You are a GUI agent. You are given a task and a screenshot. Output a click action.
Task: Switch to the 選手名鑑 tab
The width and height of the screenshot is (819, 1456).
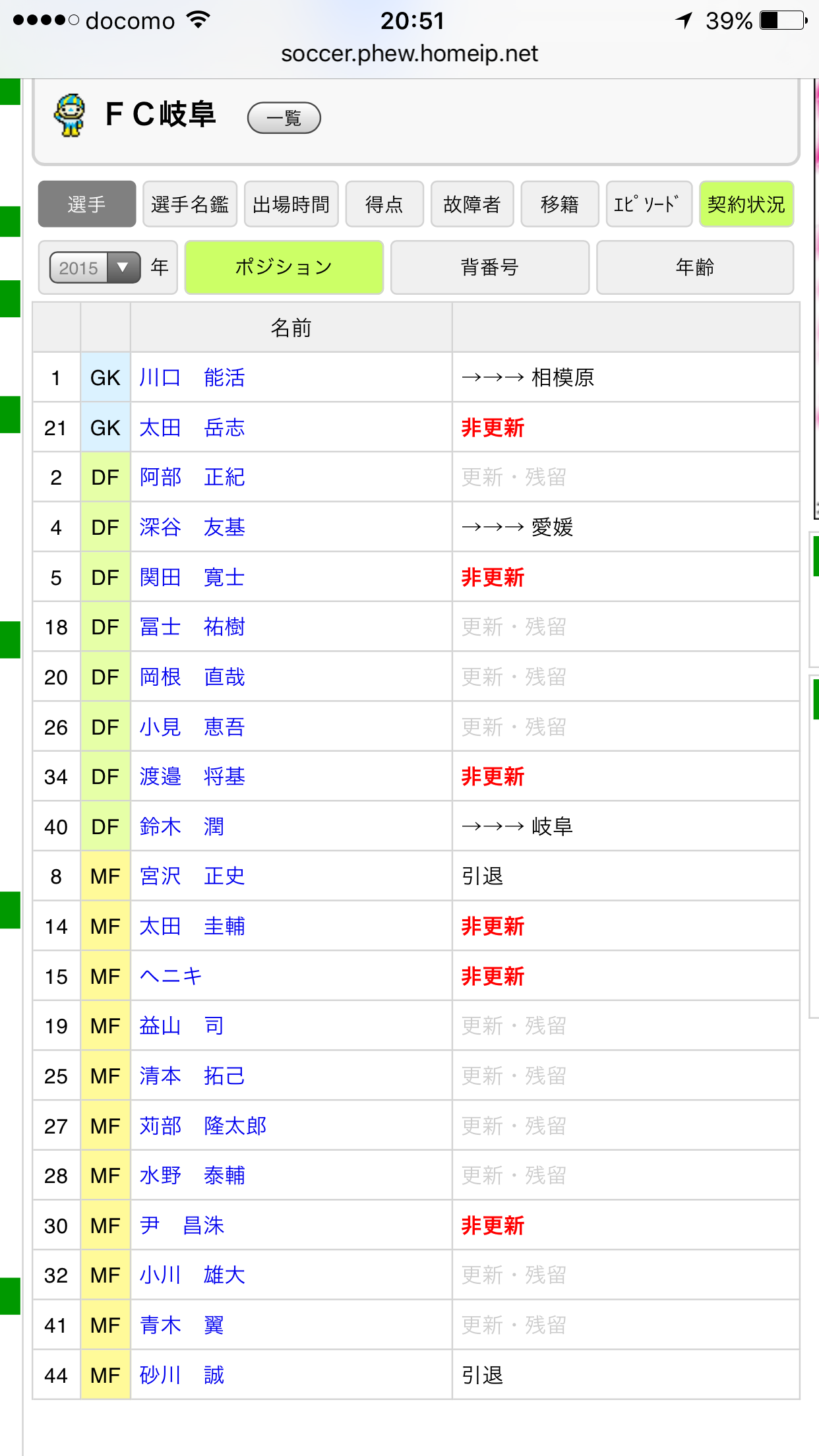tap(189, 204)
